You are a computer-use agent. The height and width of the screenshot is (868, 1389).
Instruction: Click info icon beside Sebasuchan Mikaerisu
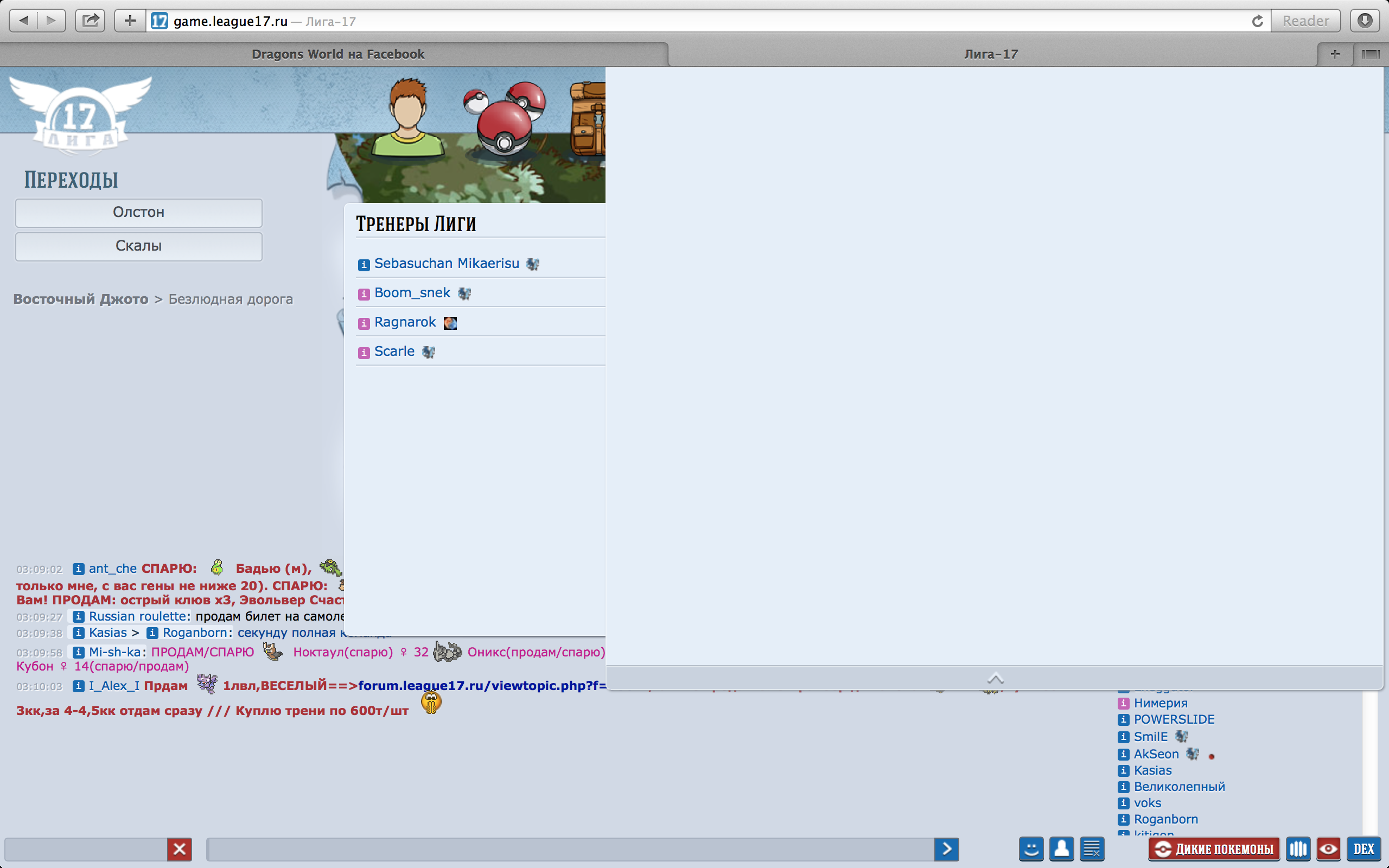click(364, 265)
